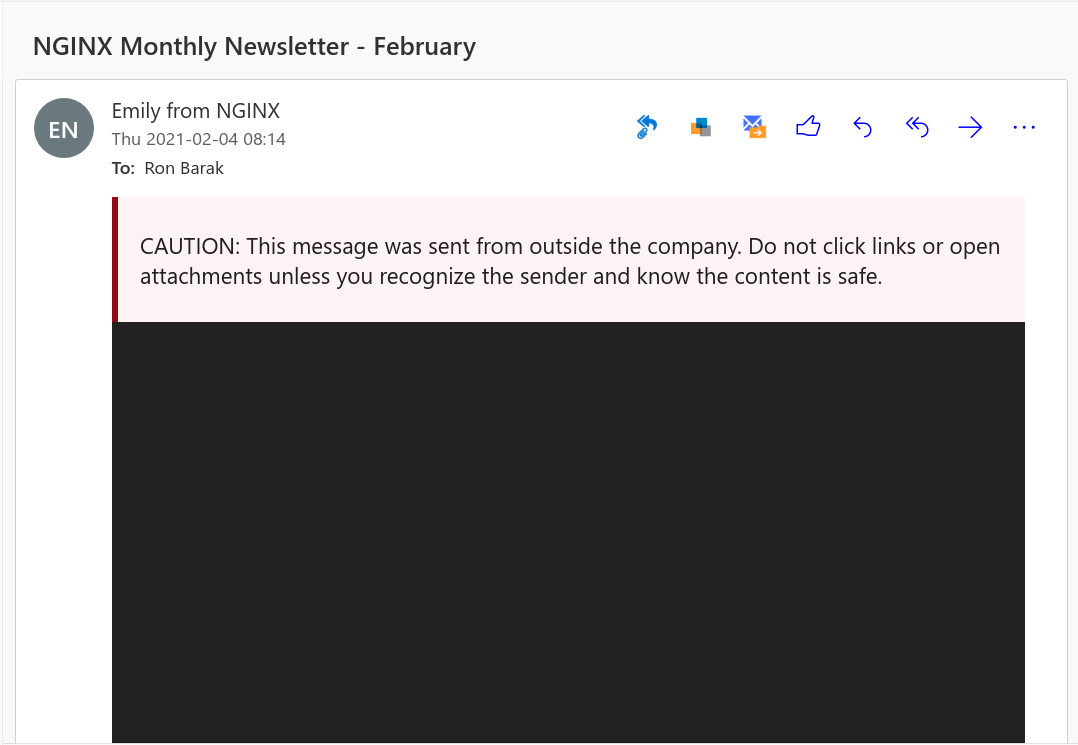Click the NGINX Monthly Newsletter subject title
This screenshot has width=1078, height=745.
(254, 46)
